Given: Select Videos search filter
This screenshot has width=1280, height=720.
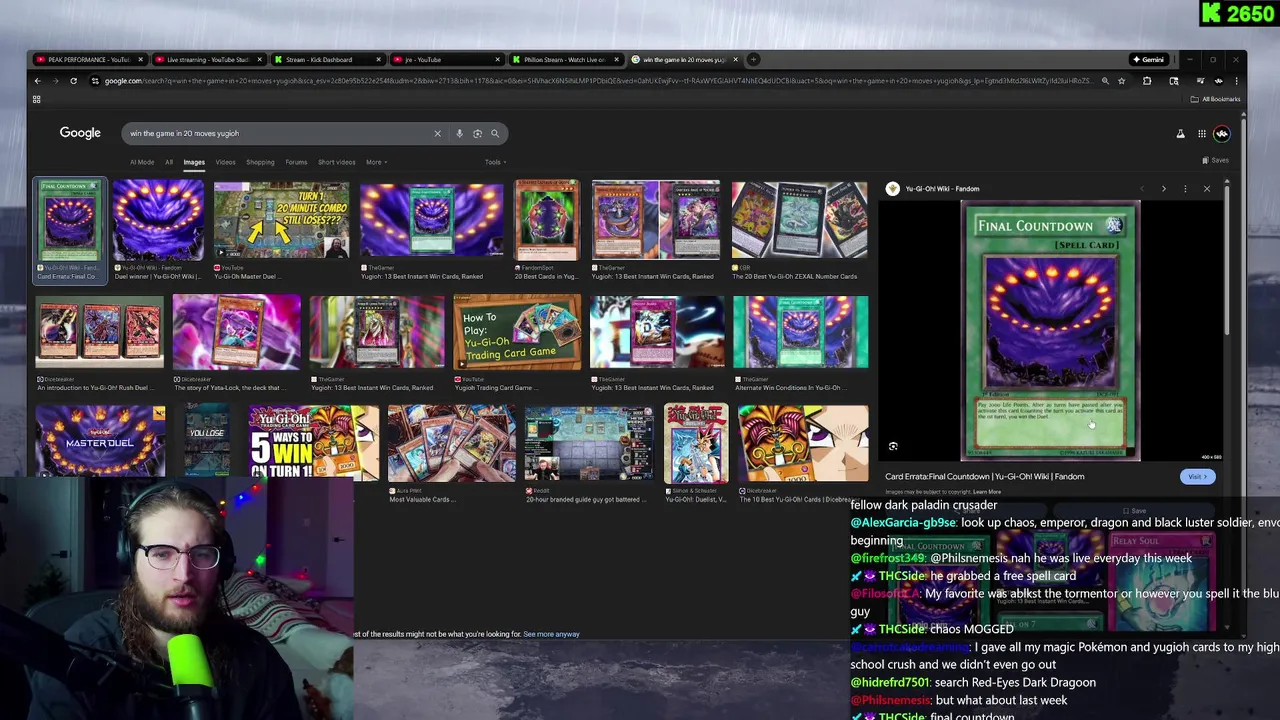Looking at the screenshot, I should point(225,162).
